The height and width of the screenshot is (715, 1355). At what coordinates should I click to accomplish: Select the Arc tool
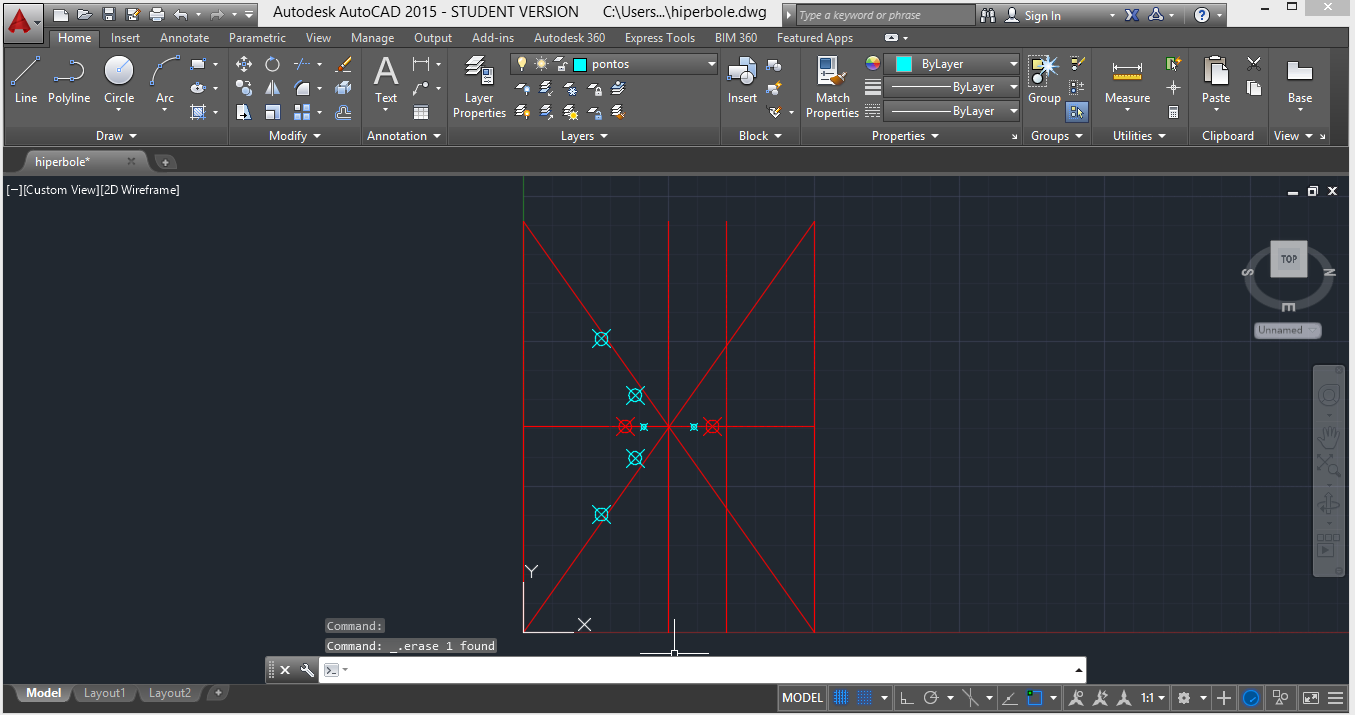[x=165, y=80]
